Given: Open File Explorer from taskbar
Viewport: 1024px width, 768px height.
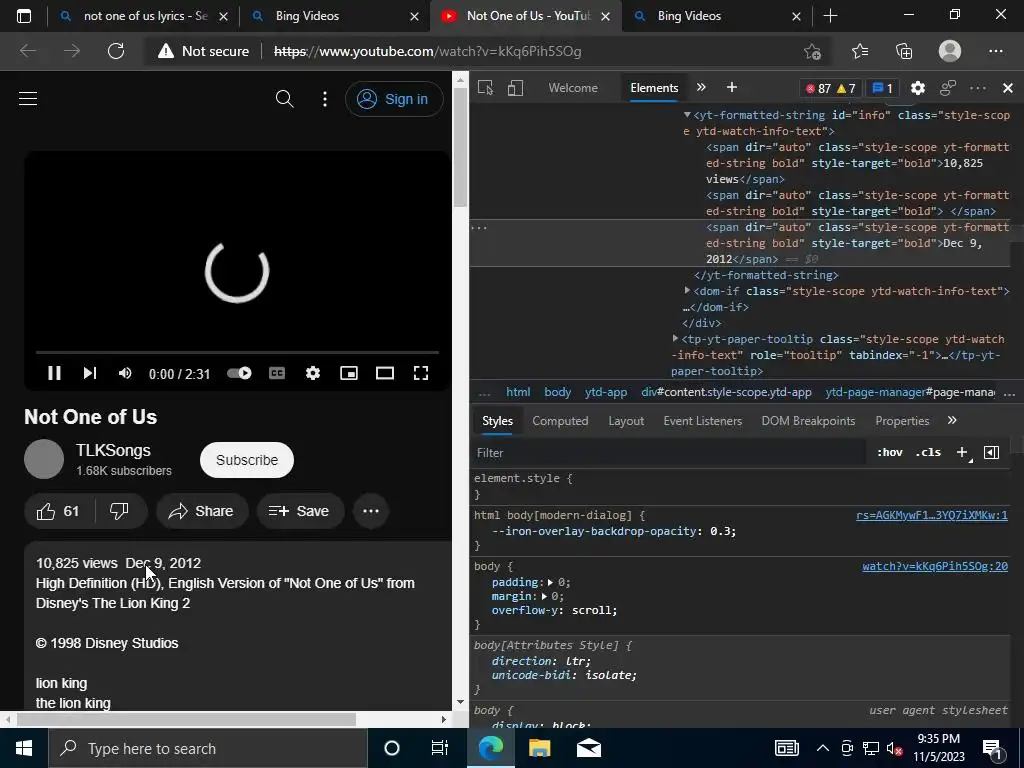Looking at the screenshot, I should pyautogui.click(x=539, y=748).
